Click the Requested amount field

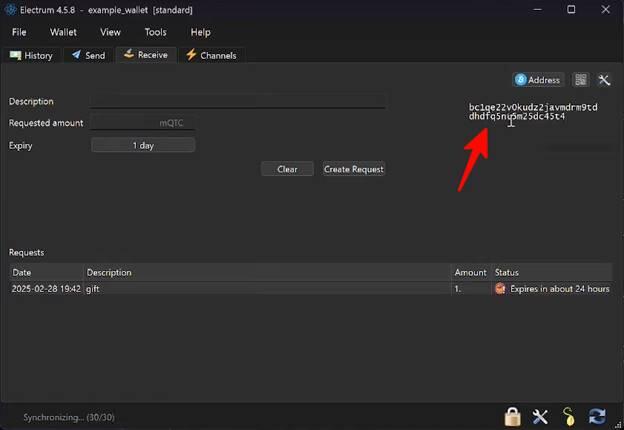click(x=143, y=123)
